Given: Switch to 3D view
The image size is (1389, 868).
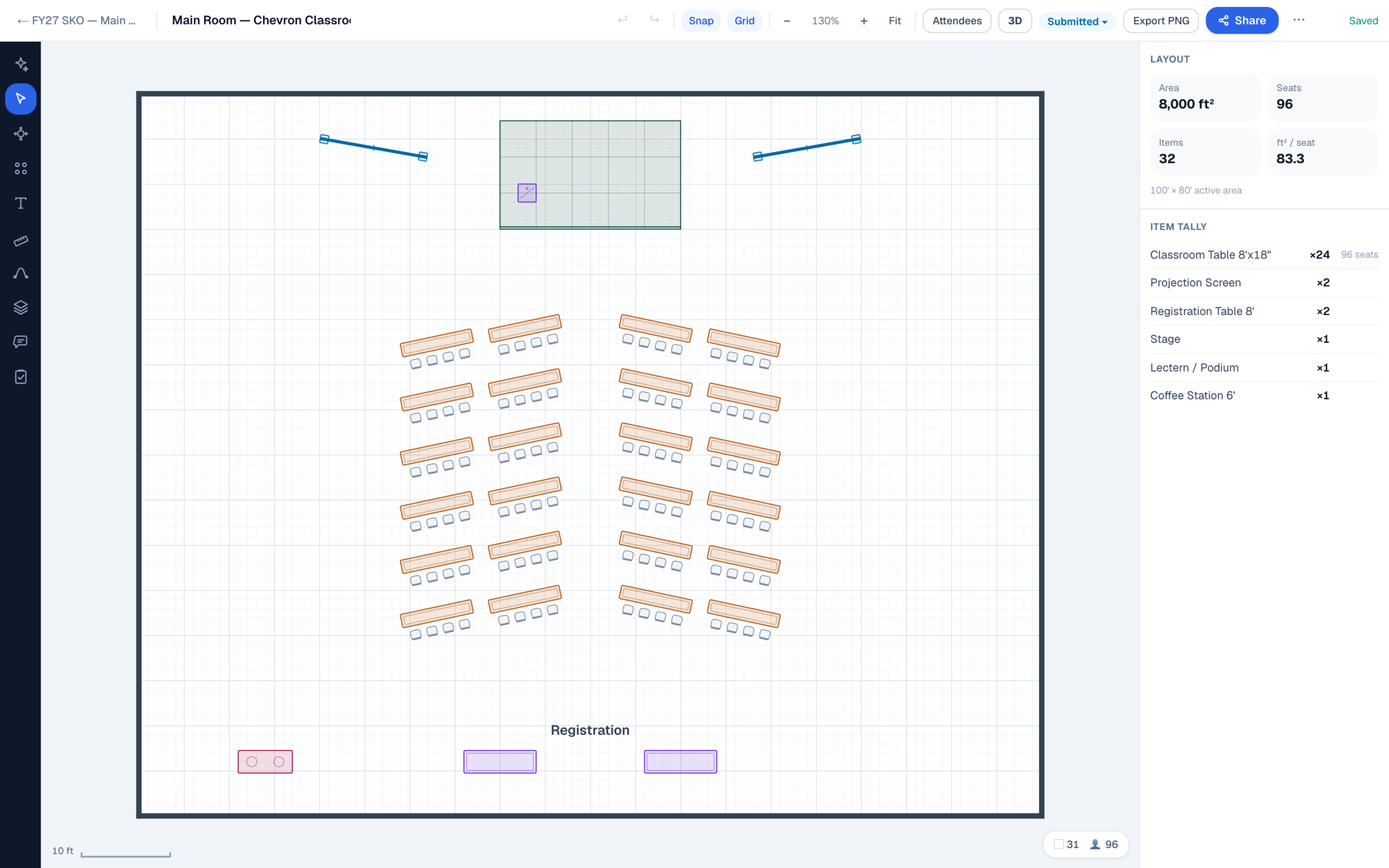Looking at the screenshot, I should point(1015,21).
